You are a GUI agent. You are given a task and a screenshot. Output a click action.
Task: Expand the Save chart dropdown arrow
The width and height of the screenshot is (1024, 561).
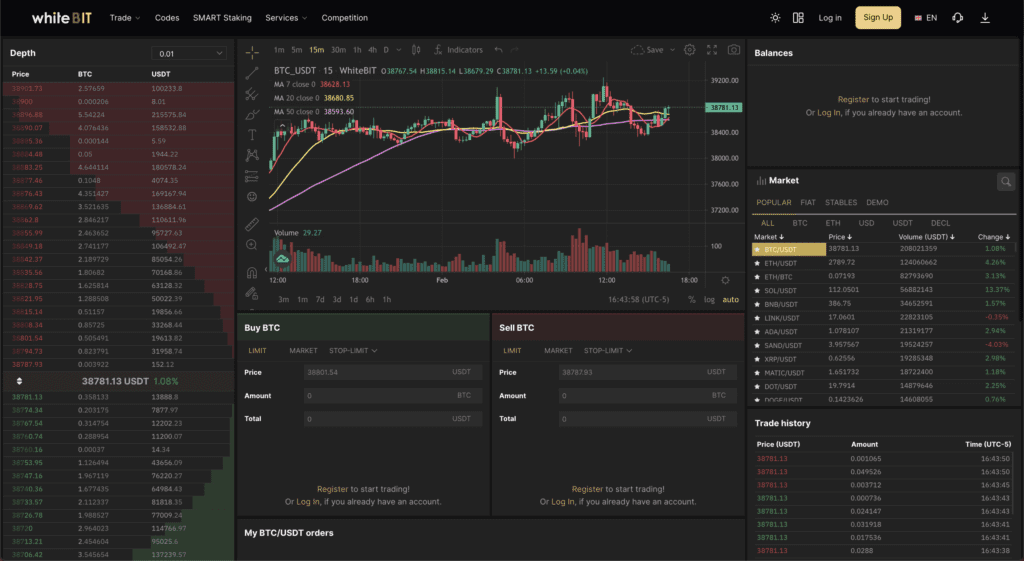click(672, 50)
